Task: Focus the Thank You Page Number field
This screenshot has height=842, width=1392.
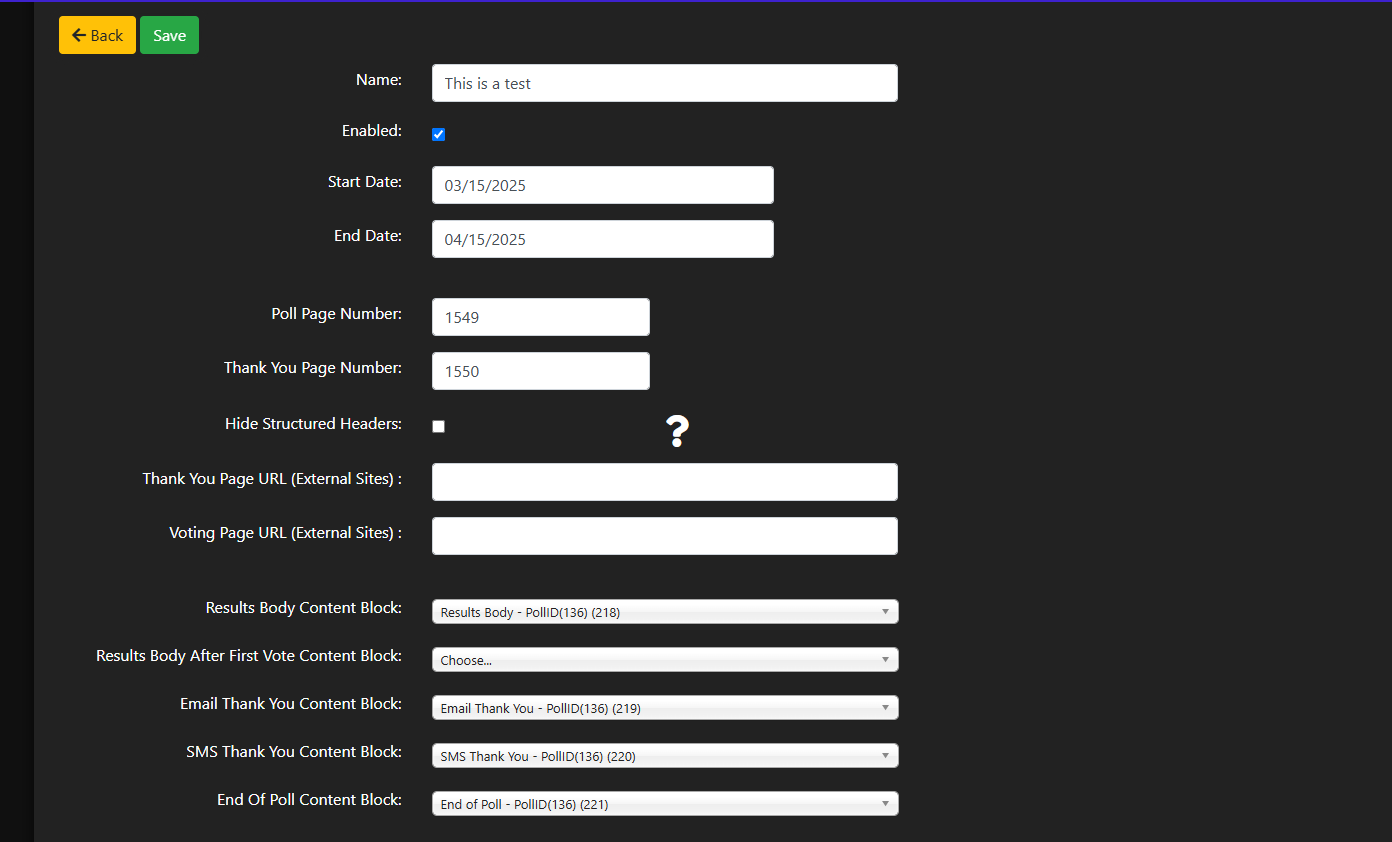Action: (x=540, y=371)
